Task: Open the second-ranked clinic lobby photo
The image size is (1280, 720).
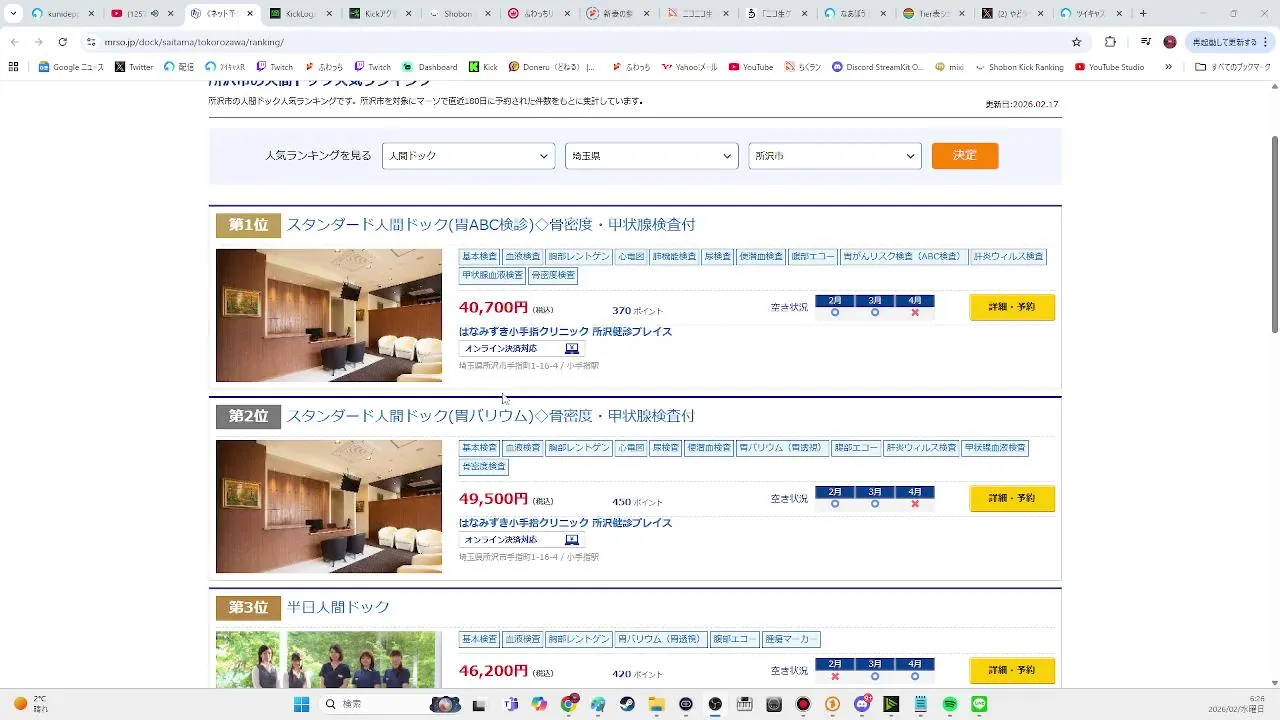Action: [328, 506]
